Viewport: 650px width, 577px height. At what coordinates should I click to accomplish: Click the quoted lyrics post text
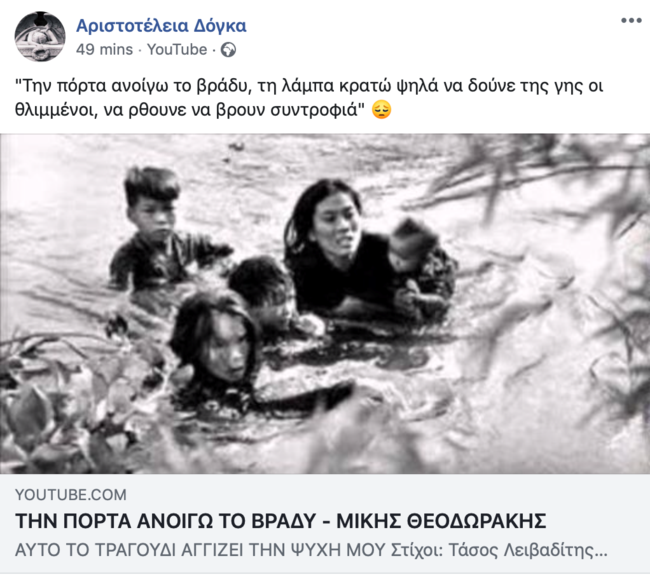point(309,98)
